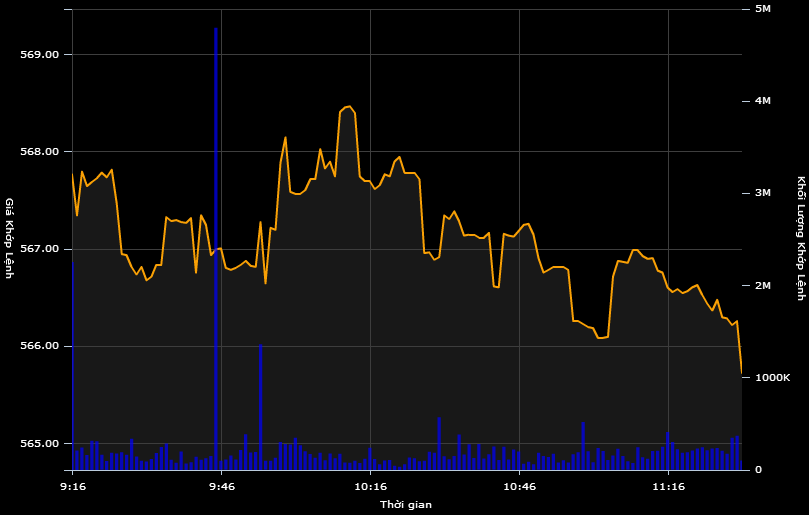Click the 1000K volume axis label

[x=772, y=378]
